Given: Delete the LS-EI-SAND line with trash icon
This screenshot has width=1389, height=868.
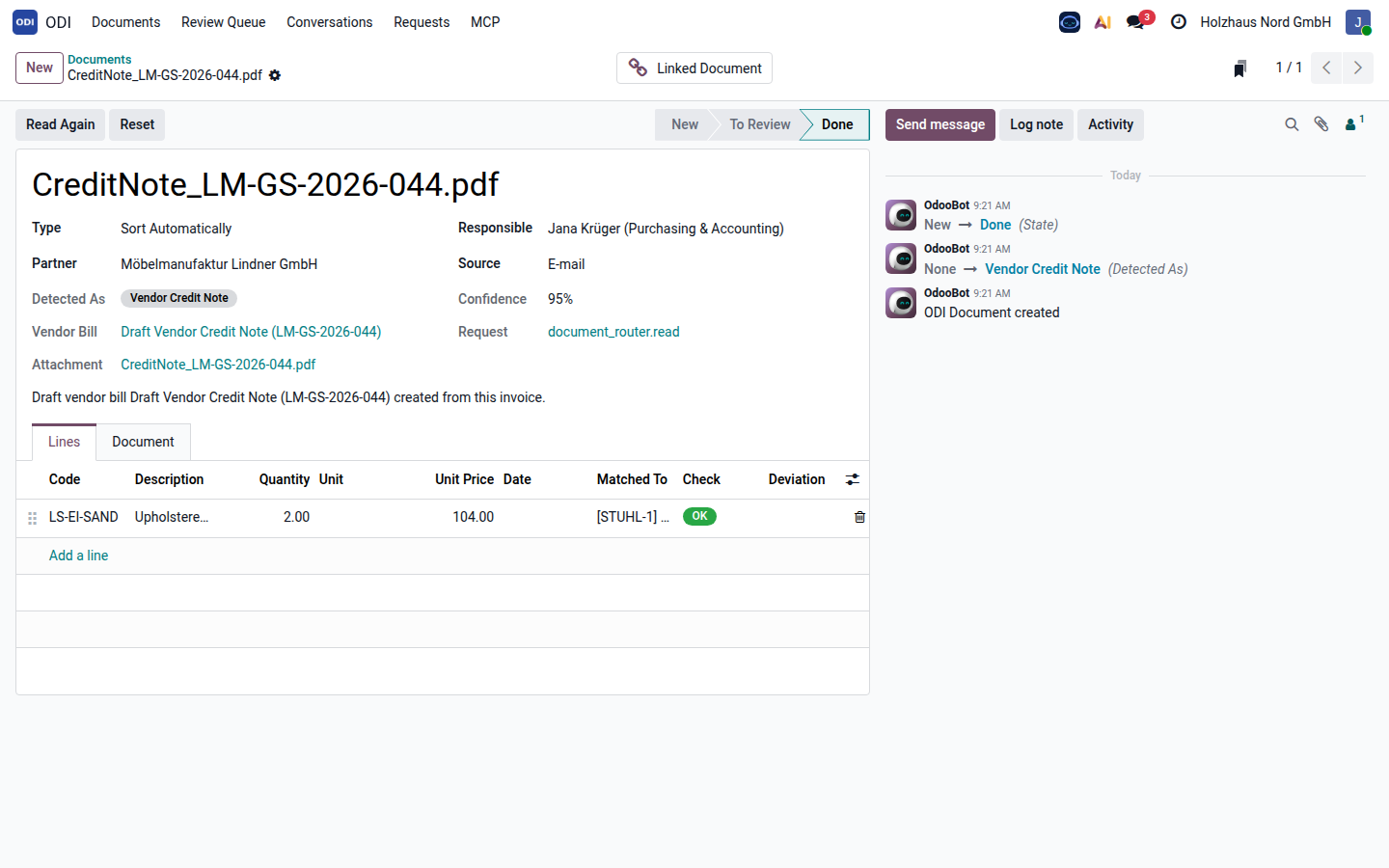Looking at the screenshot, I should (x=859, y=517).
